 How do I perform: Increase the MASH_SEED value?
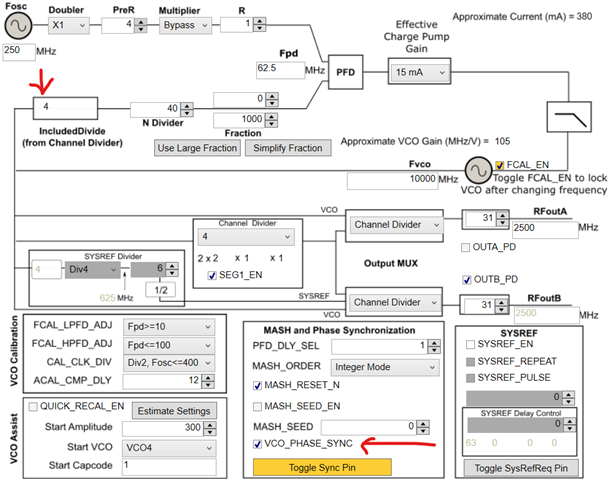(x=423, y=424)
